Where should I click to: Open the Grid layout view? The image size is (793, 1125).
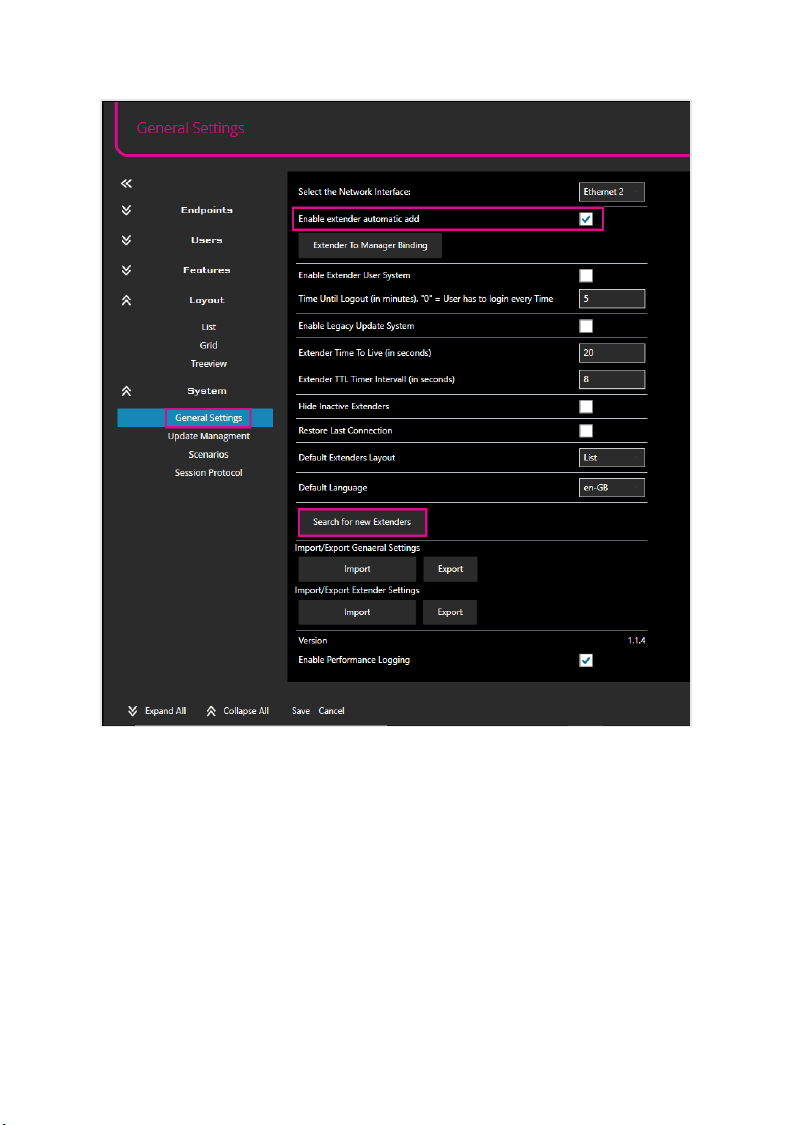(x=208, y=345)
